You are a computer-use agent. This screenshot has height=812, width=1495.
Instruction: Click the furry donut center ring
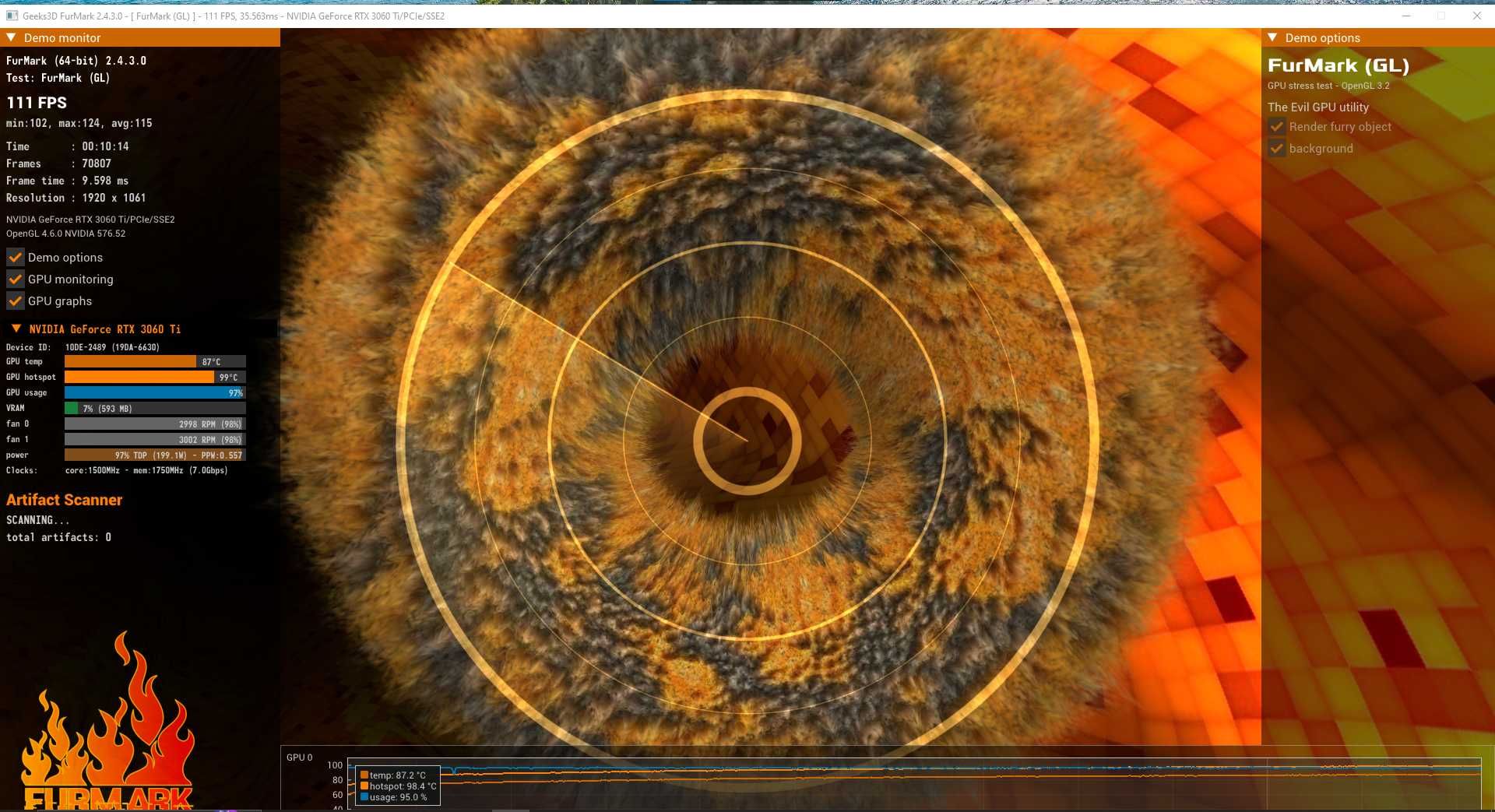click(x=747, y=441)
